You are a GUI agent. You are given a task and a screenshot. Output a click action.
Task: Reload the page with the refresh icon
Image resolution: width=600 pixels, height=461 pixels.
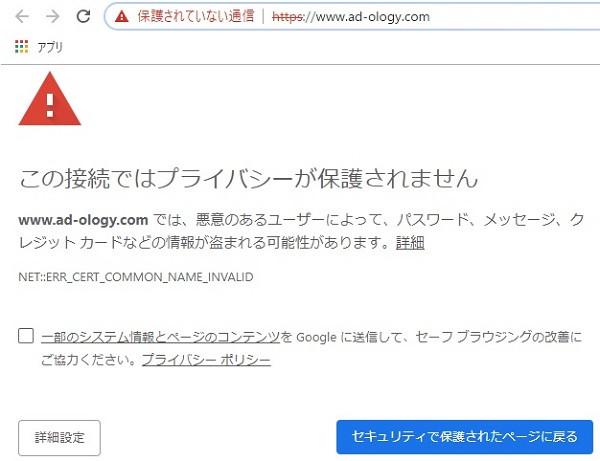[83, 16]
